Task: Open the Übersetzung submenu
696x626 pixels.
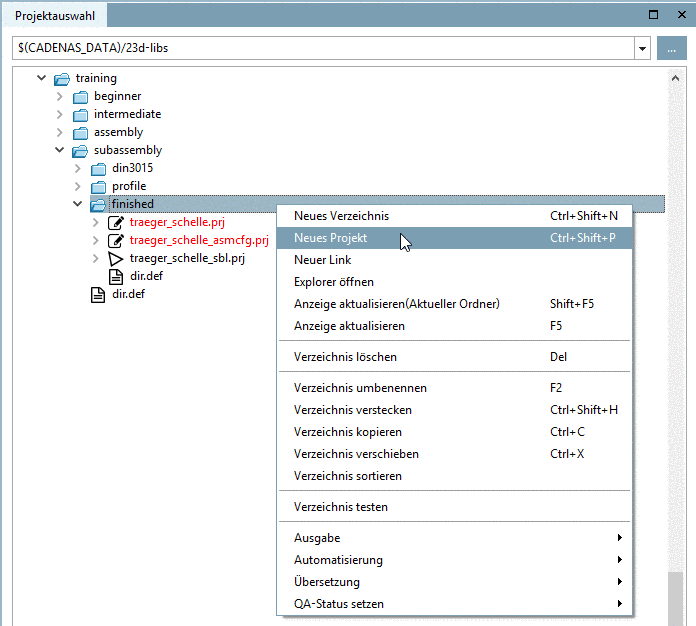Action: pos(454,582)
